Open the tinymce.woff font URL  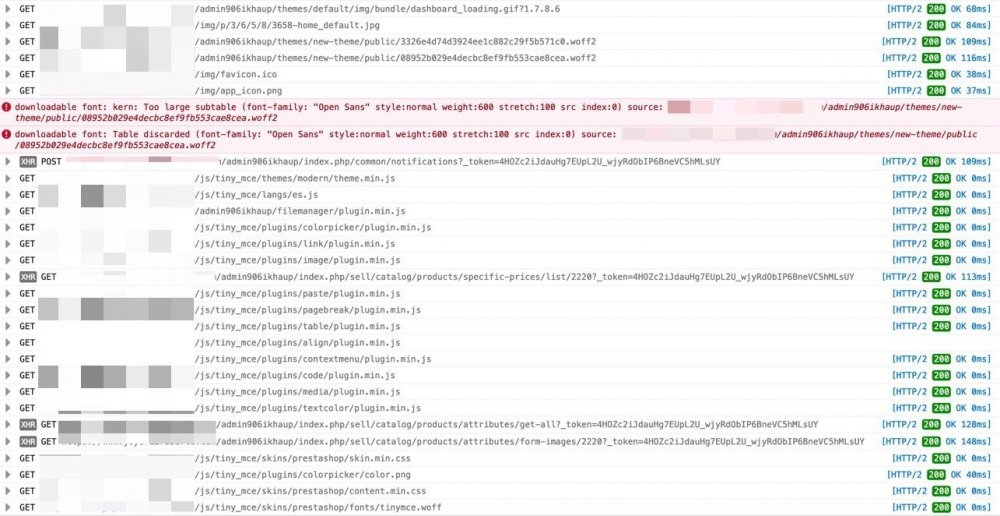tap(318, 507)
